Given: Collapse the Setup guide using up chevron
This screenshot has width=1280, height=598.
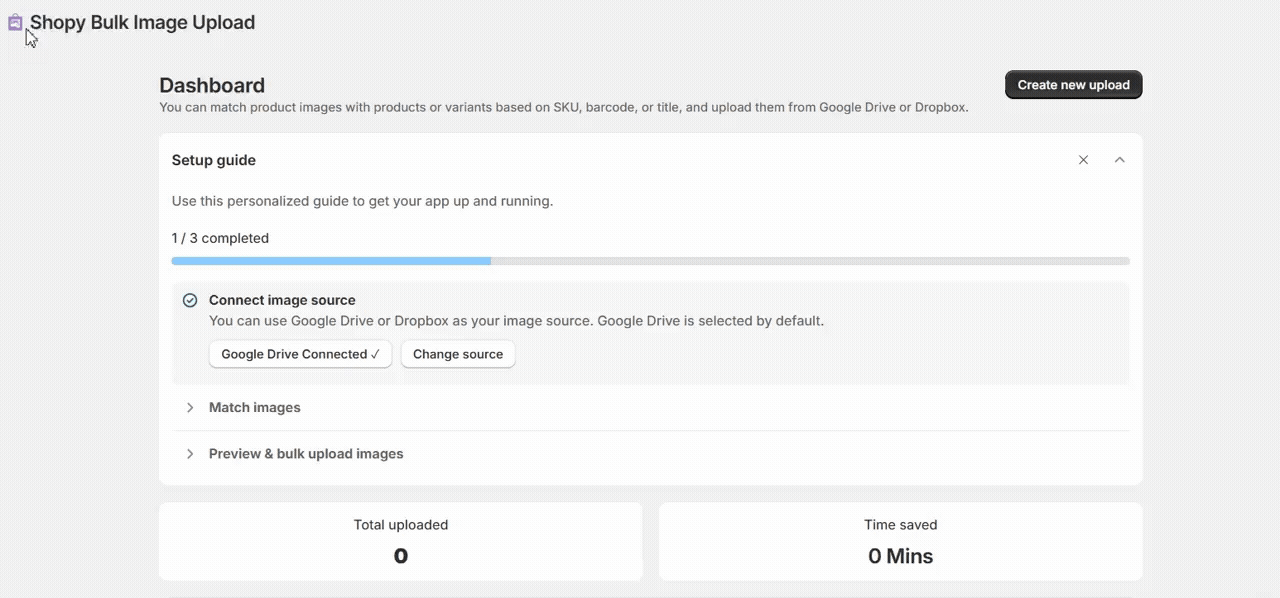Looking at the screenshot, I should (1119, 160).
